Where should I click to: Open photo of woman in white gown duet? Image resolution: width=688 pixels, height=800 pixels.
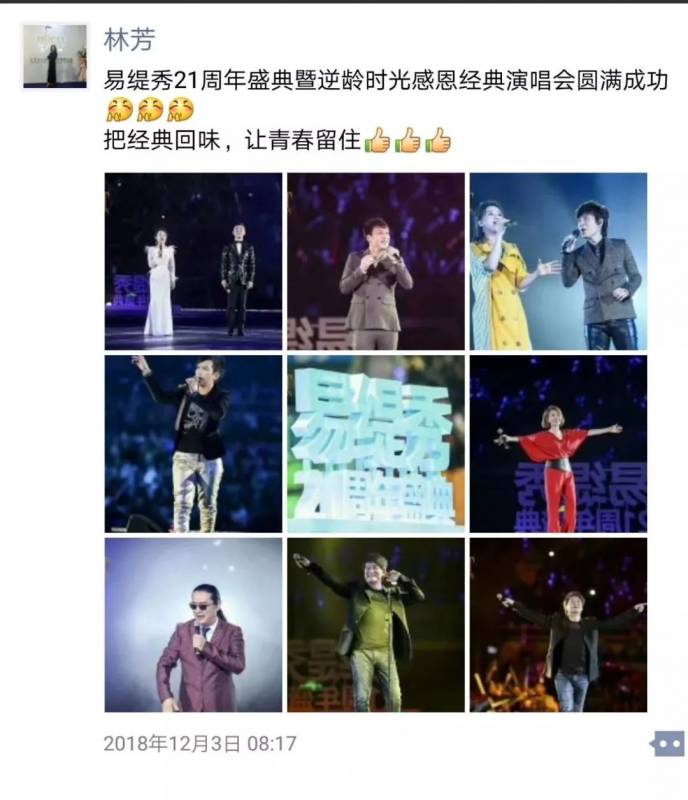tap(193, 261)
